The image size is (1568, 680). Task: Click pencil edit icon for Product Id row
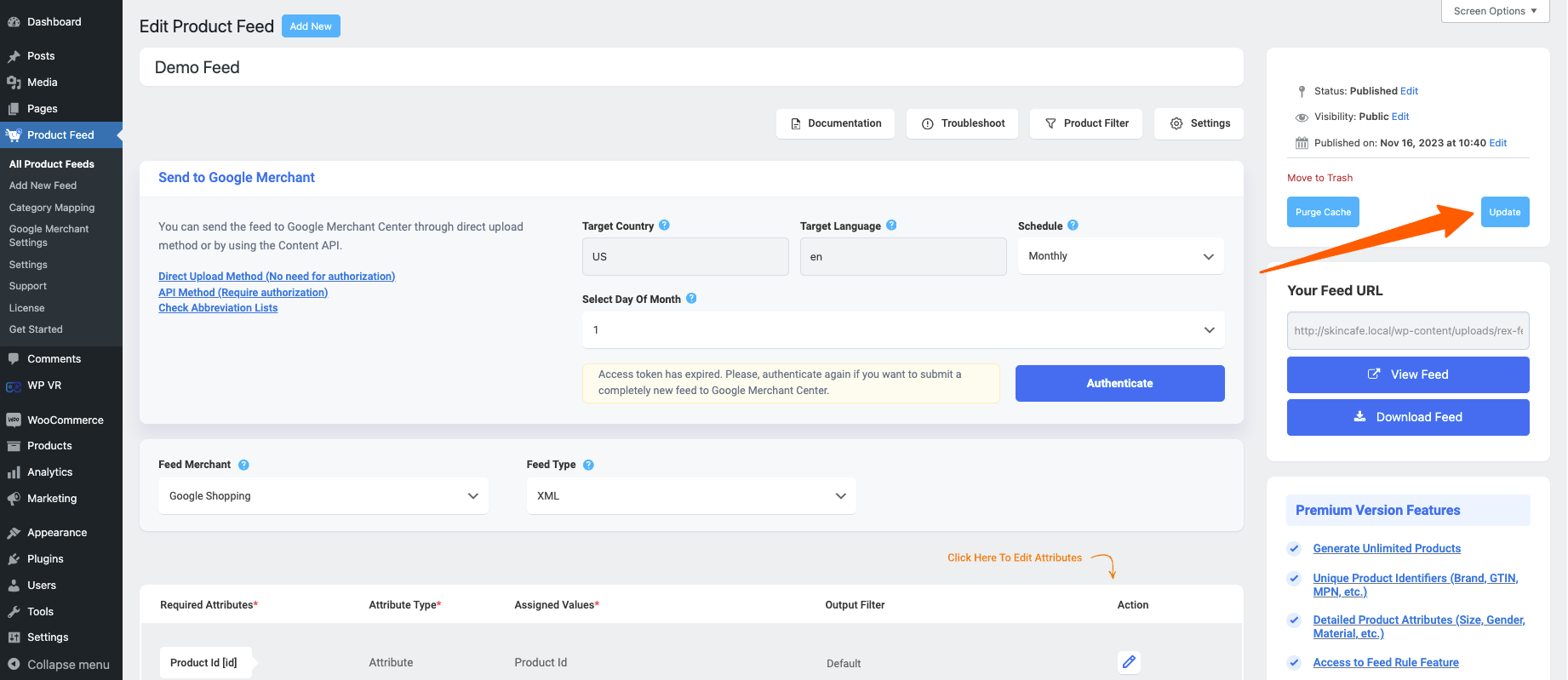[x=1129, y=662]
